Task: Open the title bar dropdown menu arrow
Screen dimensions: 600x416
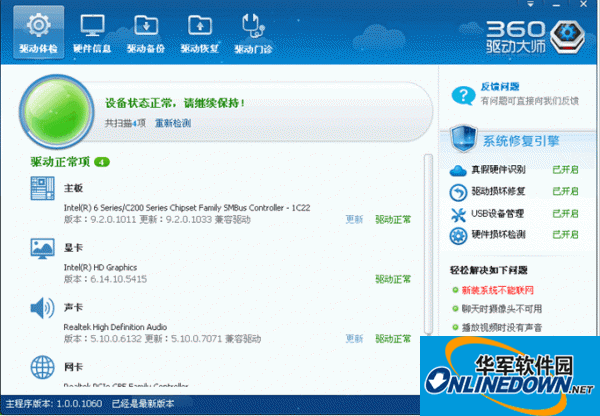Action: [530, 5]
